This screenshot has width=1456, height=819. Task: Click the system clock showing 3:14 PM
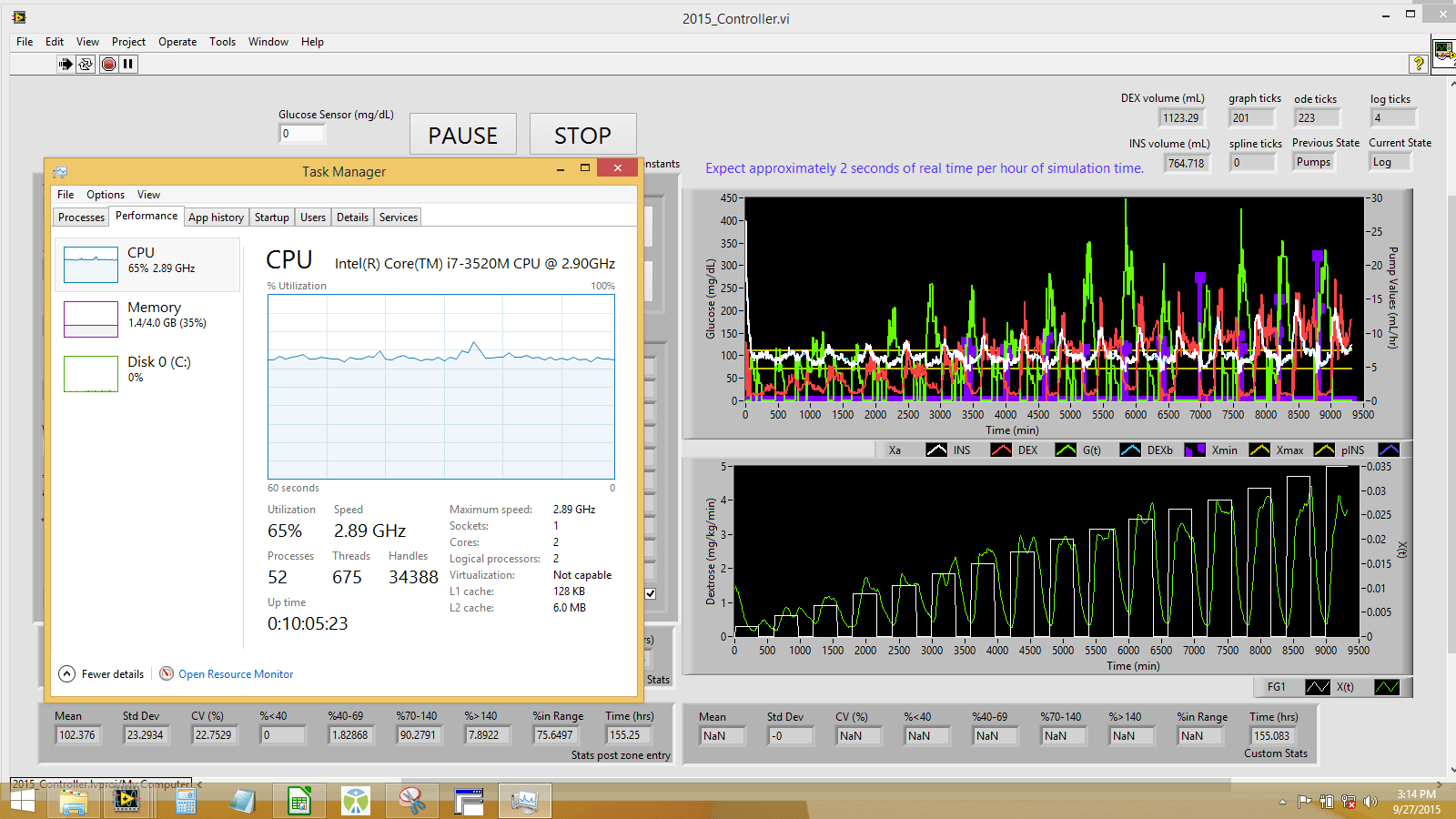[1416, 794]
